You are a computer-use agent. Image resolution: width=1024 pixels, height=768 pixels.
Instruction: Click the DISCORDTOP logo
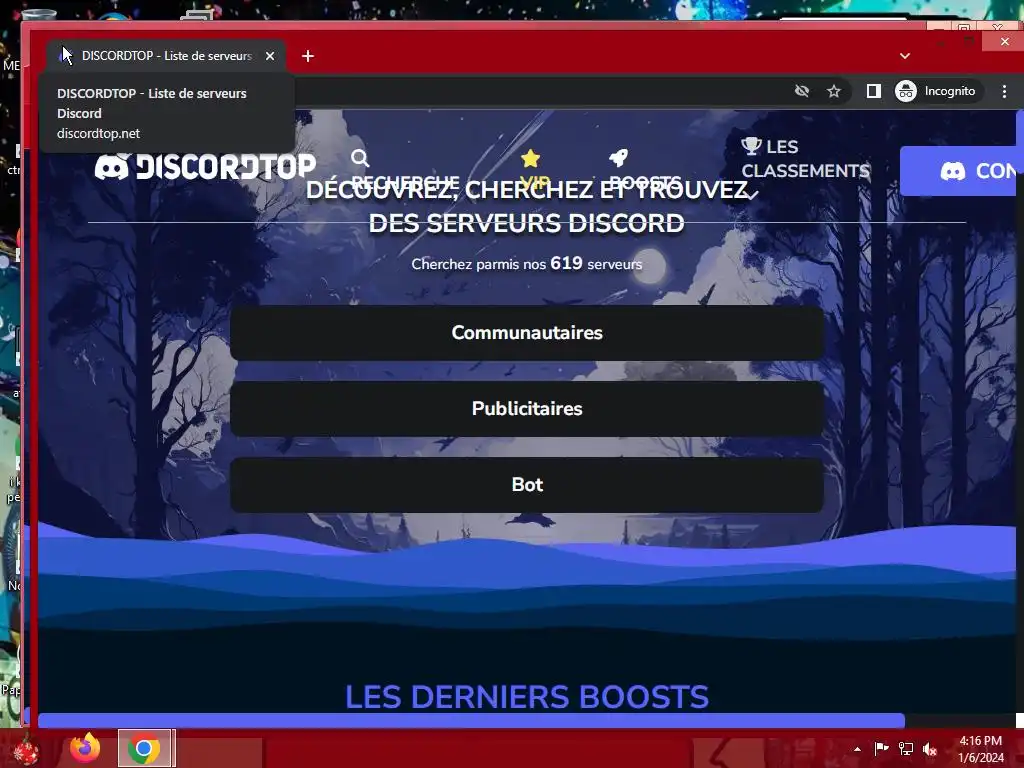205,167
